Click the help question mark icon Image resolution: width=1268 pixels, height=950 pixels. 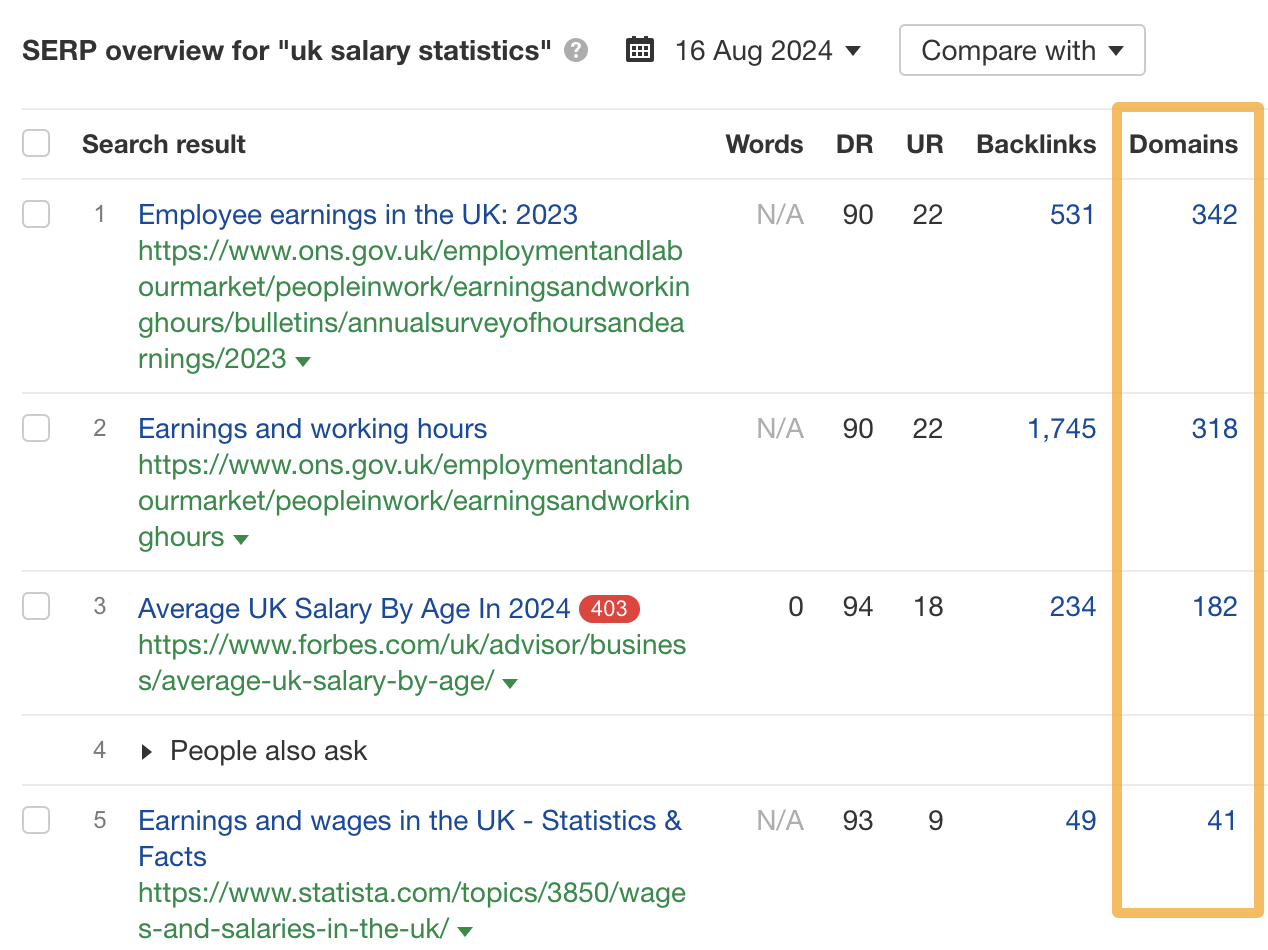click(x=575, y=50)
